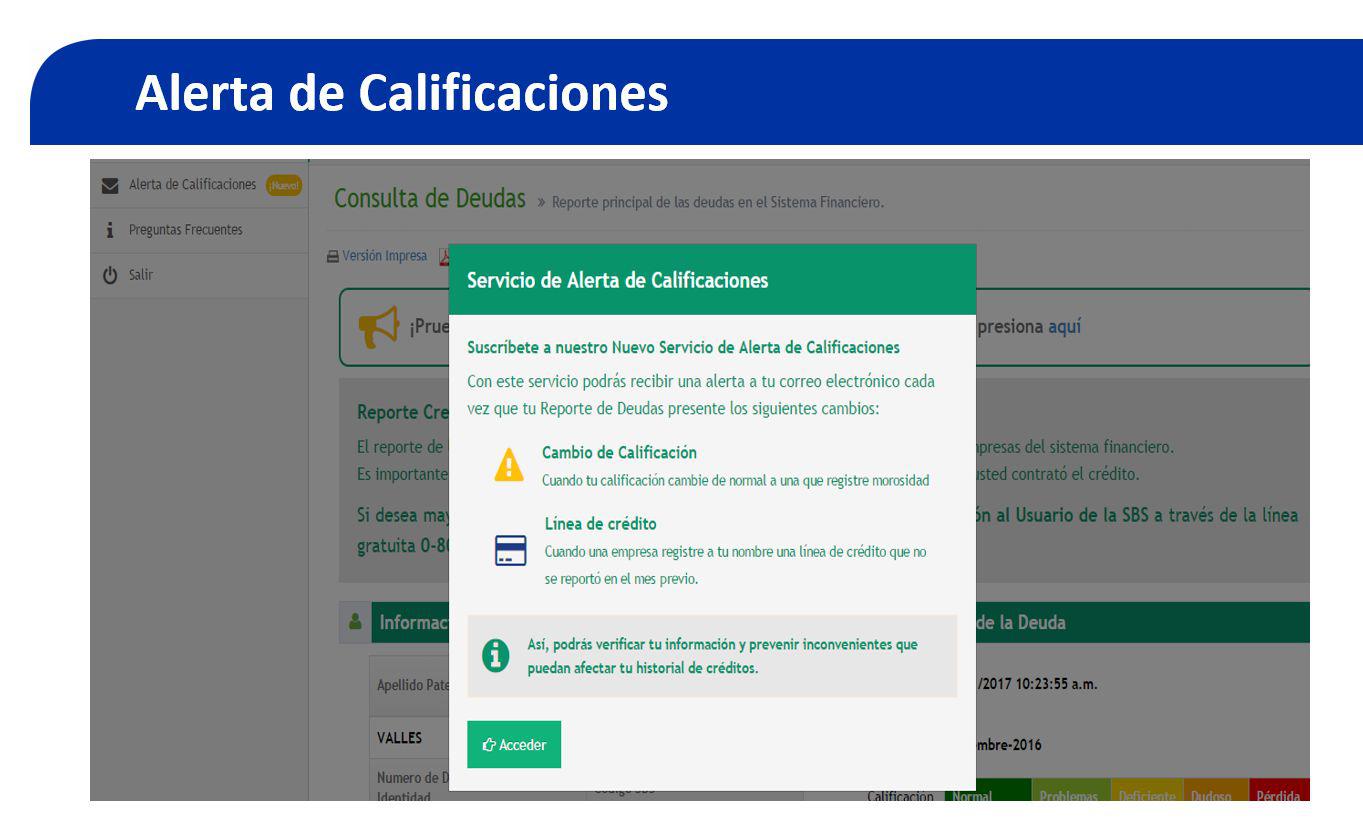
Task: Select Salir to log out
Action: point(141,275)
